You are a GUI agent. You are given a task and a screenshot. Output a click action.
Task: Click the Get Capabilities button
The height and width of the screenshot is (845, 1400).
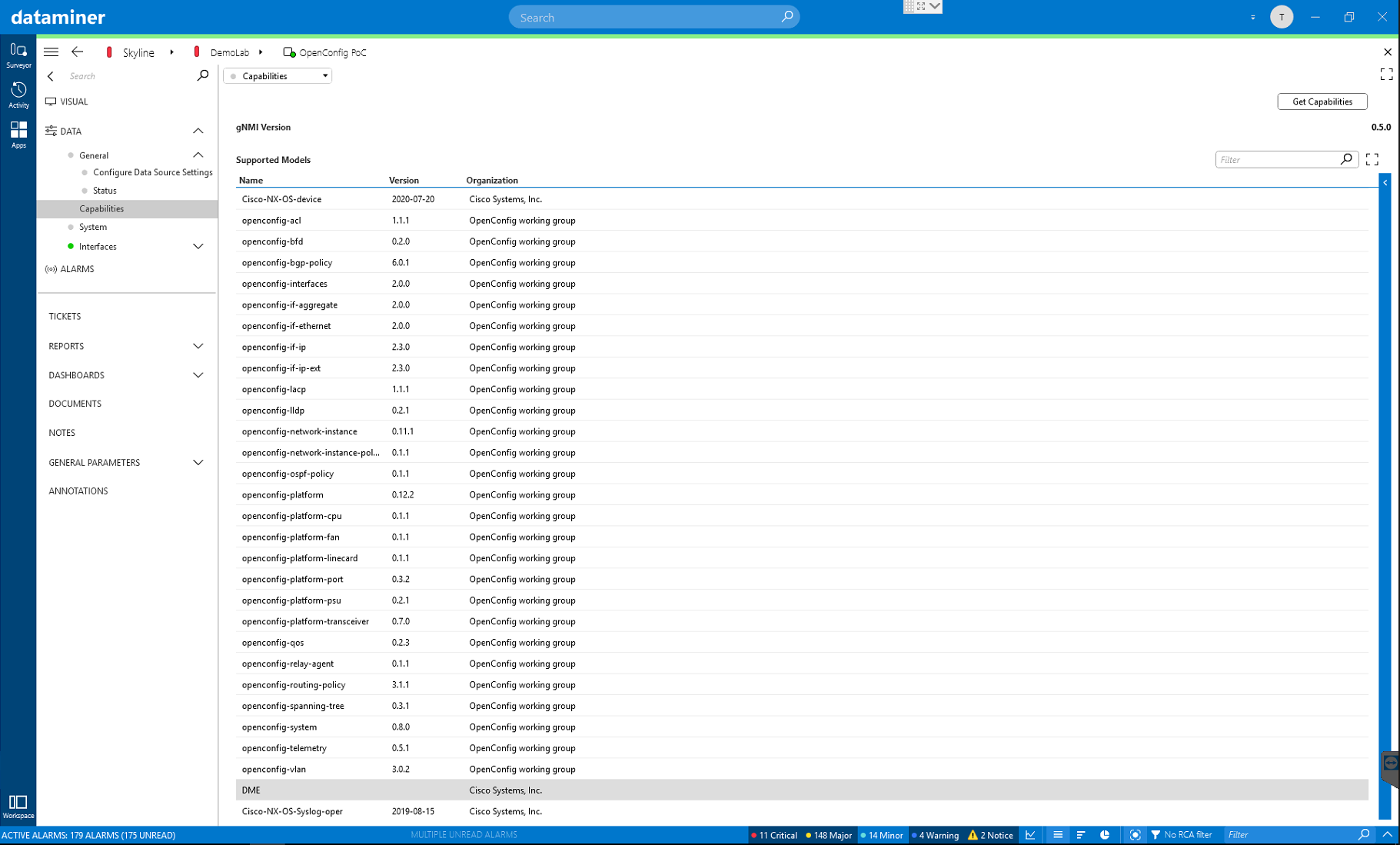(1322, 101)
